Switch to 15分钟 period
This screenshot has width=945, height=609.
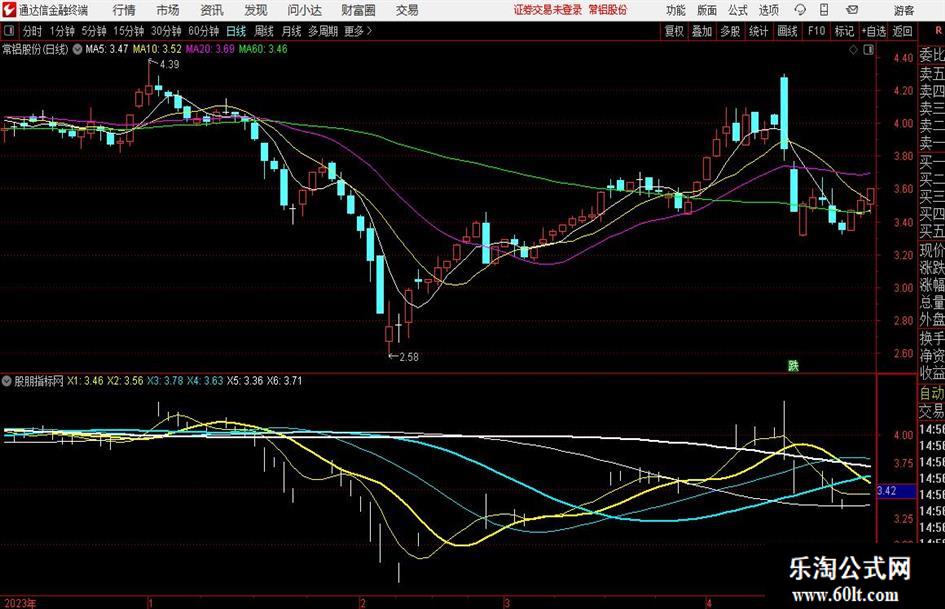129,31
